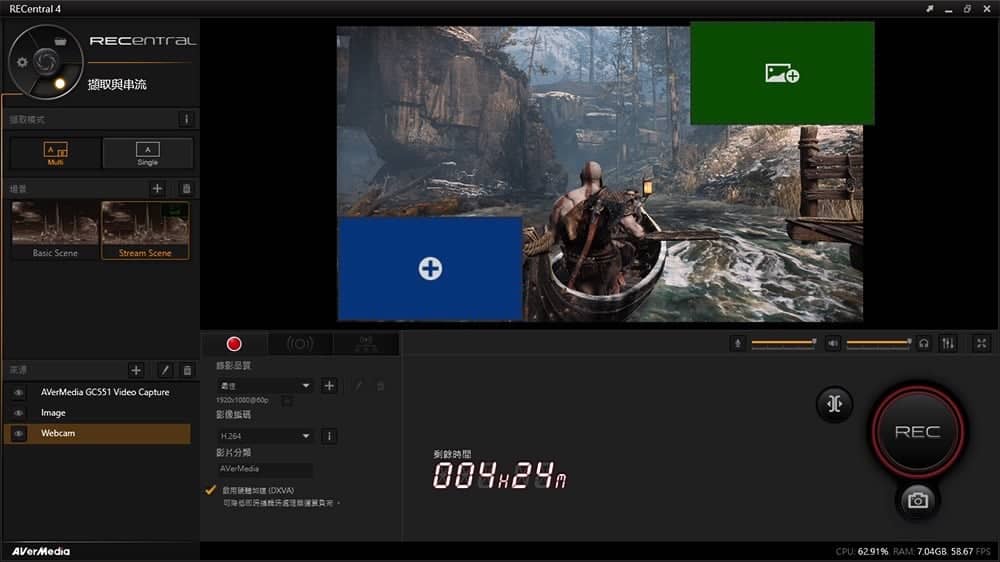This screenshot has width=1000, height=562.
Task: Toggle headphone monitoring icon
Action: tap(923, 343)
